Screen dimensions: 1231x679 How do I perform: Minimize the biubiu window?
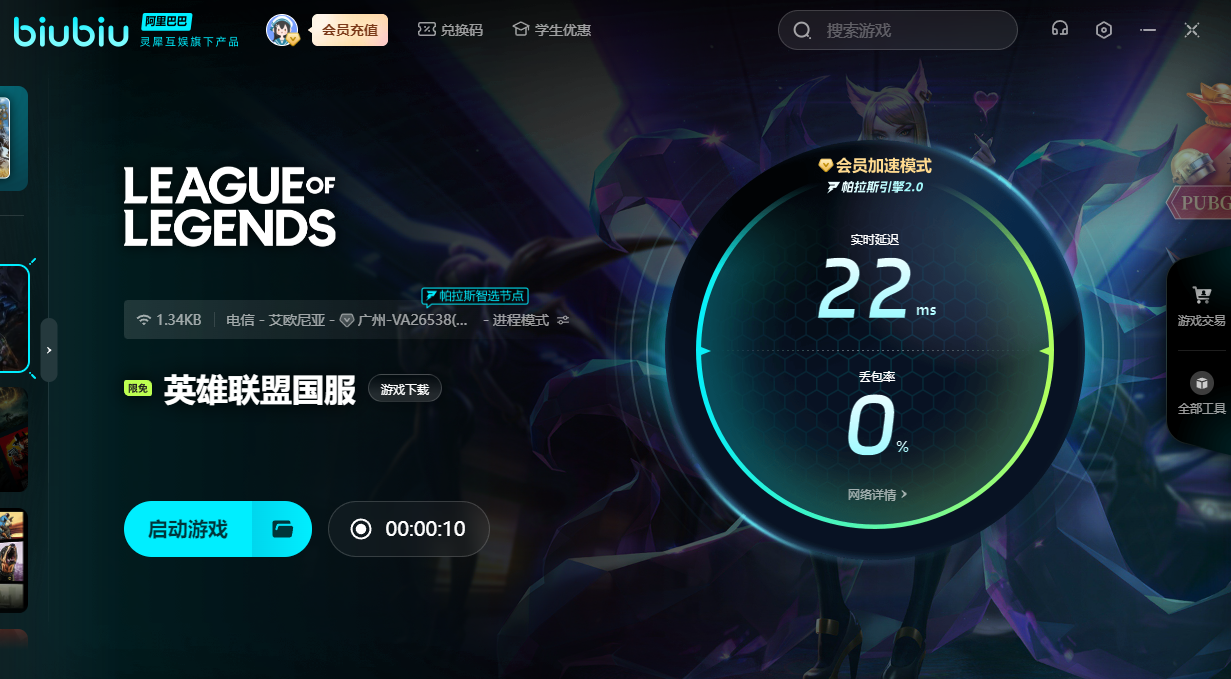pos(1148,30)
